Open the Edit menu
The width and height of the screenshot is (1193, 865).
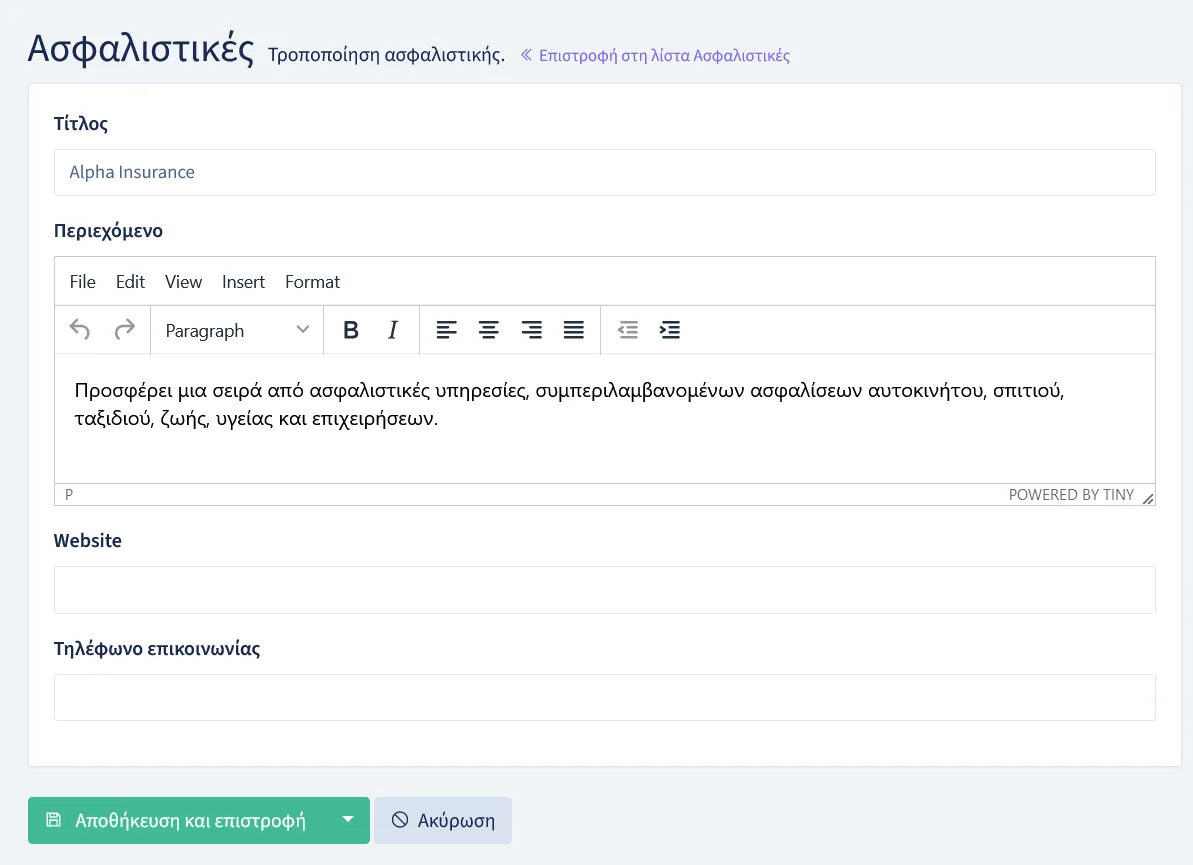pos(130,281)
